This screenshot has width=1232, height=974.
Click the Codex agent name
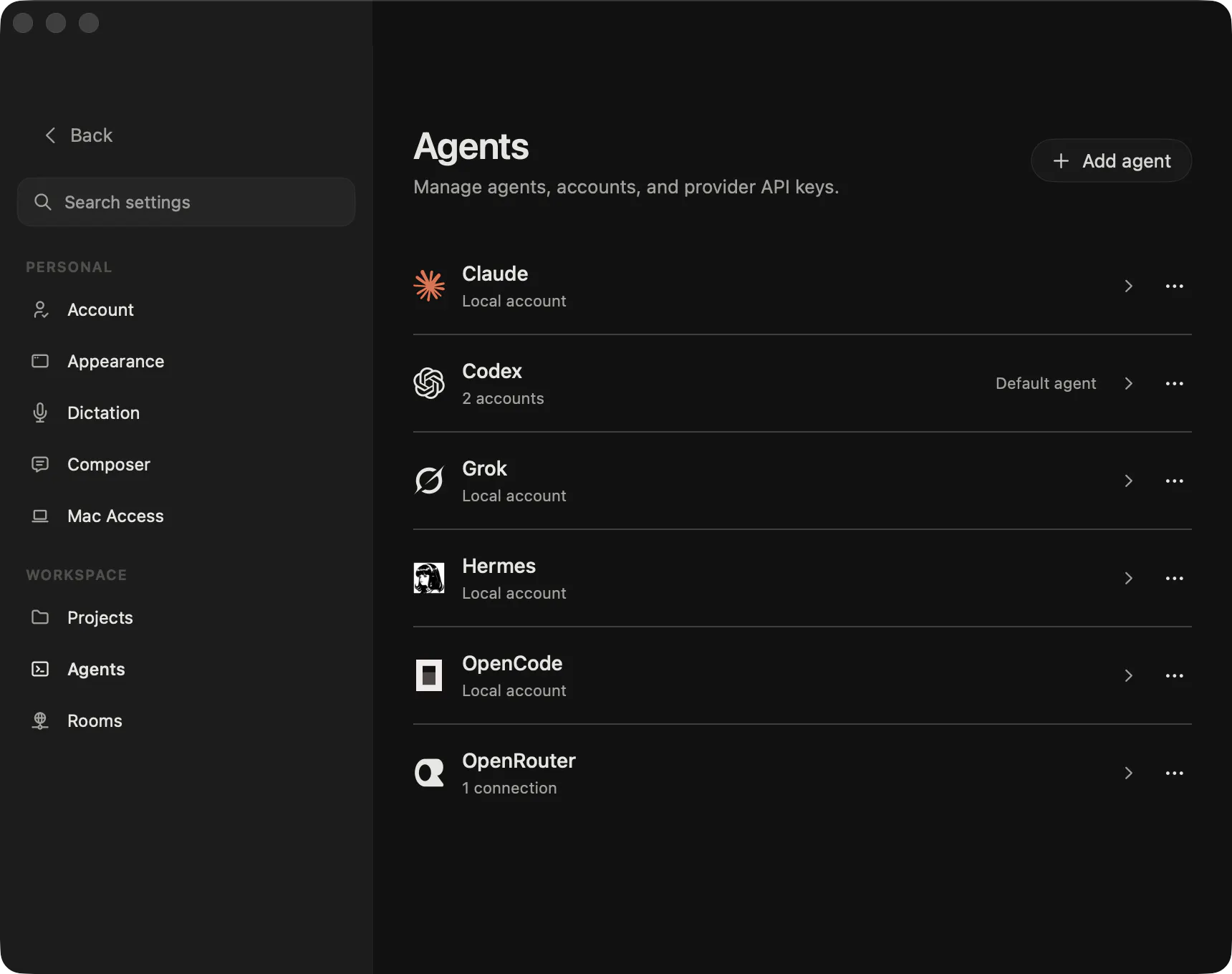coord(492,371)
